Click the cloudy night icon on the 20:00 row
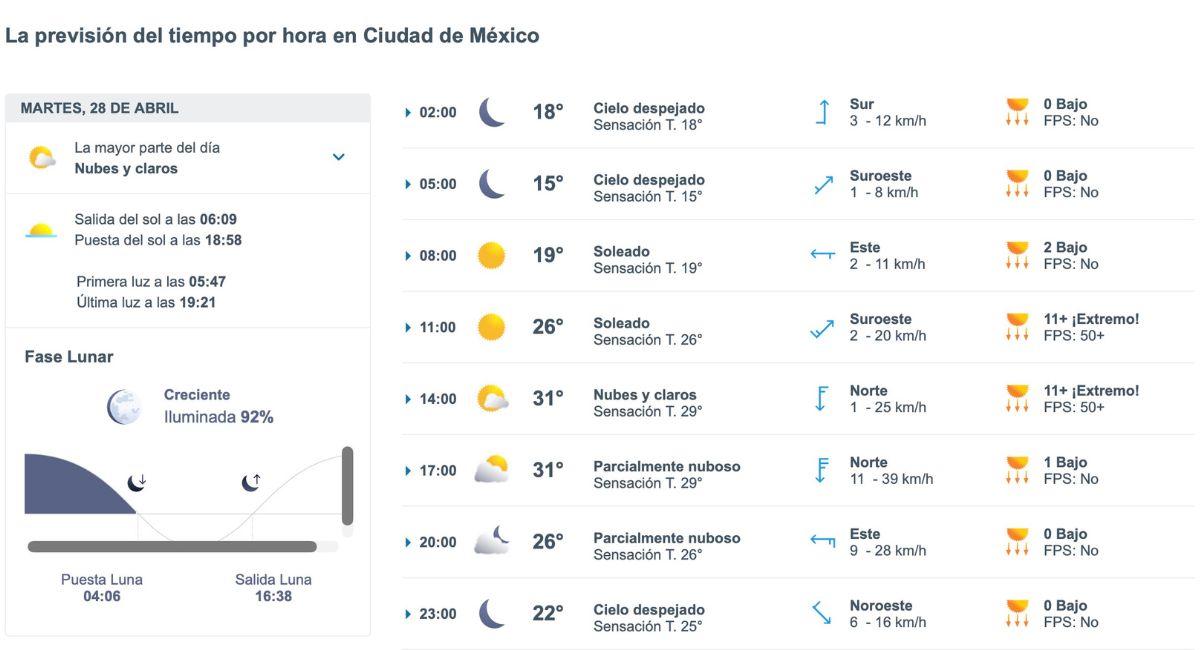 pyautogui.click(x=491, y=541)
